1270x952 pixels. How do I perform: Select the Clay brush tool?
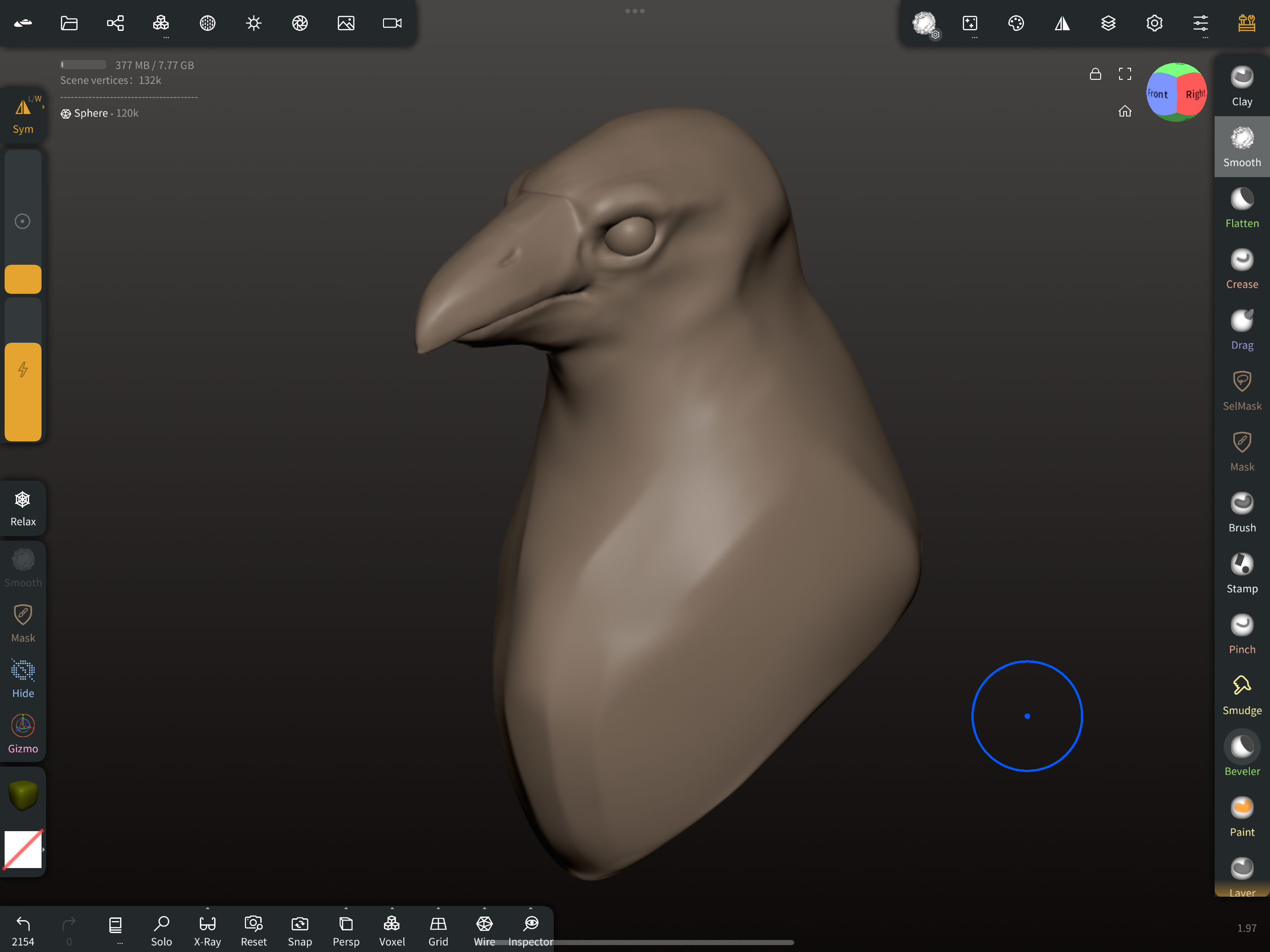1242,86
